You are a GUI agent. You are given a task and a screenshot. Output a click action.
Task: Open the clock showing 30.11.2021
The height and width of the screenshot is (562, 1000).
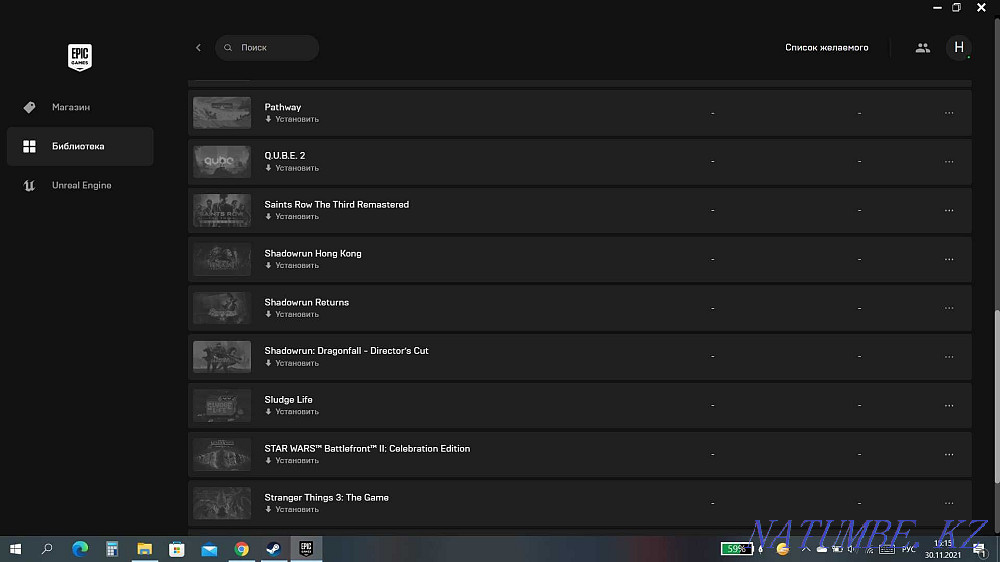coord(943,549)
